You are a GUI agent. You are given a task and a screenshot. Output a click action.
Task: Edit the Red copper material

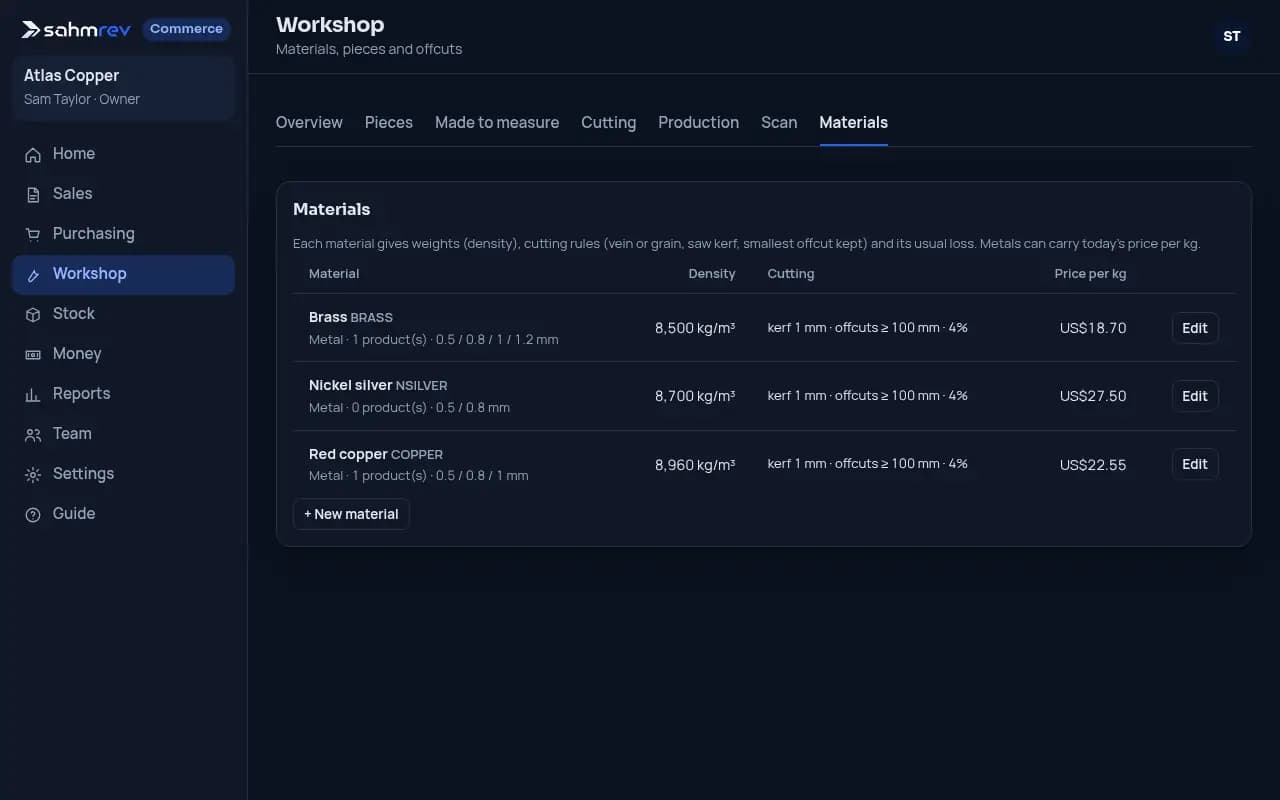(x=1195, y=464)
